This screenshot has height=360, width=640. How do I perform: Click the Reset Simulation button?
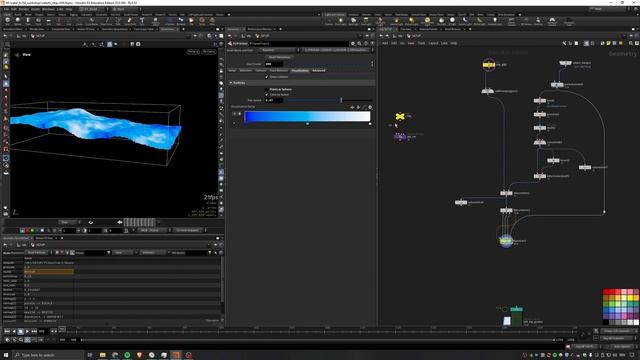point(280,57)
